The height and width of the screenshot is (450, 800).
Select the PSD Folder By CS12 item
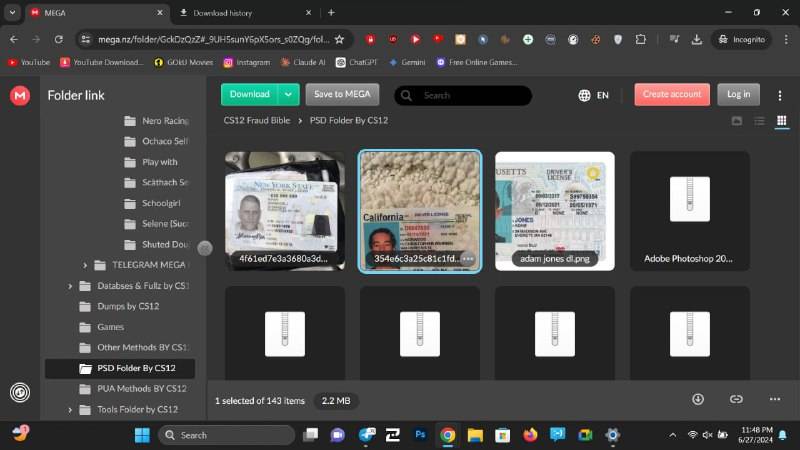tap(120, 368)
